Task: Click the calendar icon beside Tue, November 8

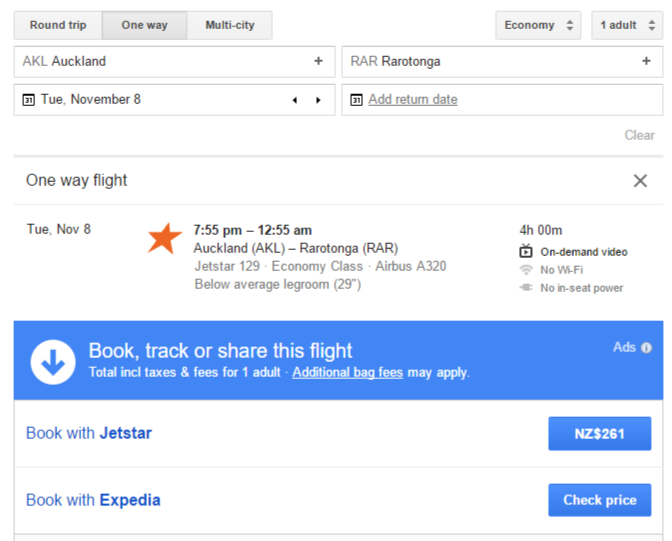Action: tap(28, 100)
